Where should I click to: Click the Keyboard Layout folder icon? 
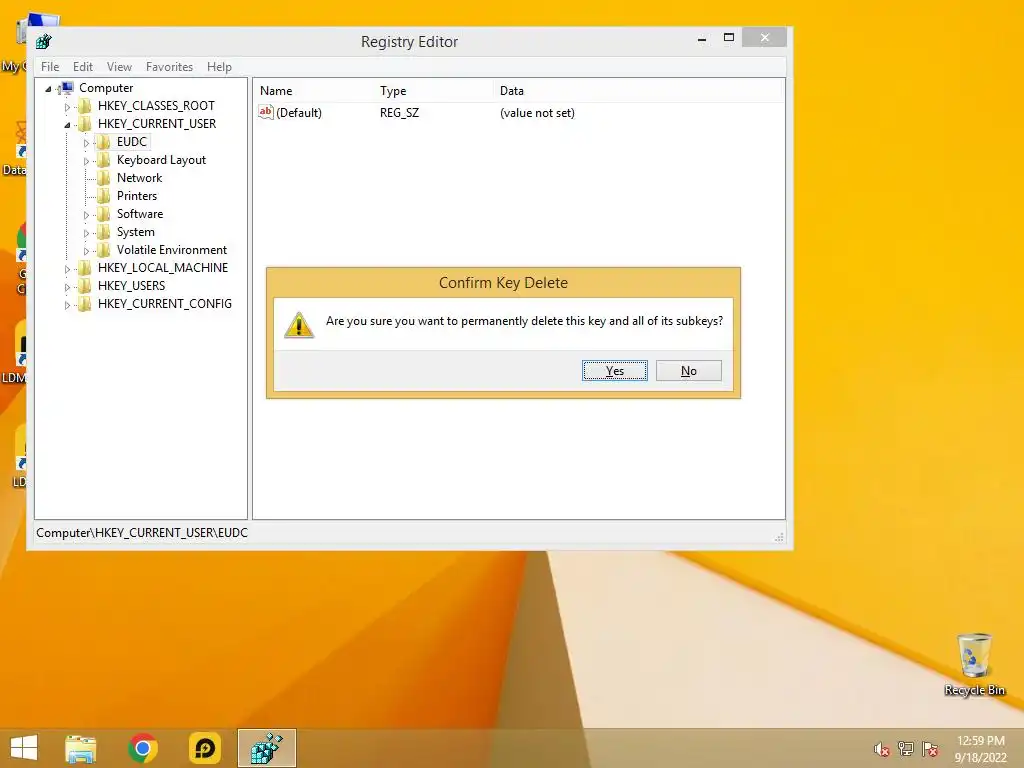103,160
